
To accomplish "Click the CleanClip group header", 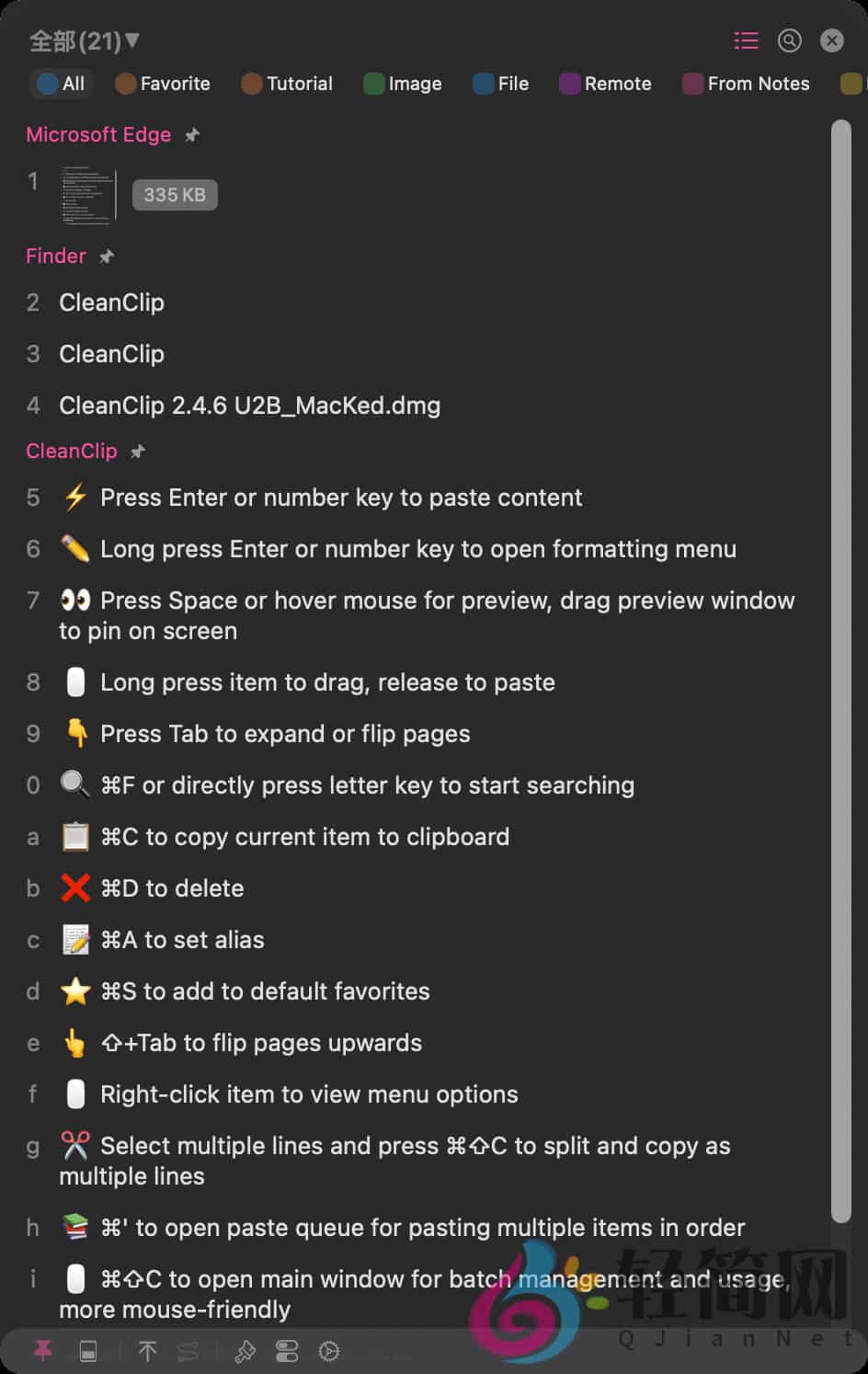I will click(x=72, y=451).
